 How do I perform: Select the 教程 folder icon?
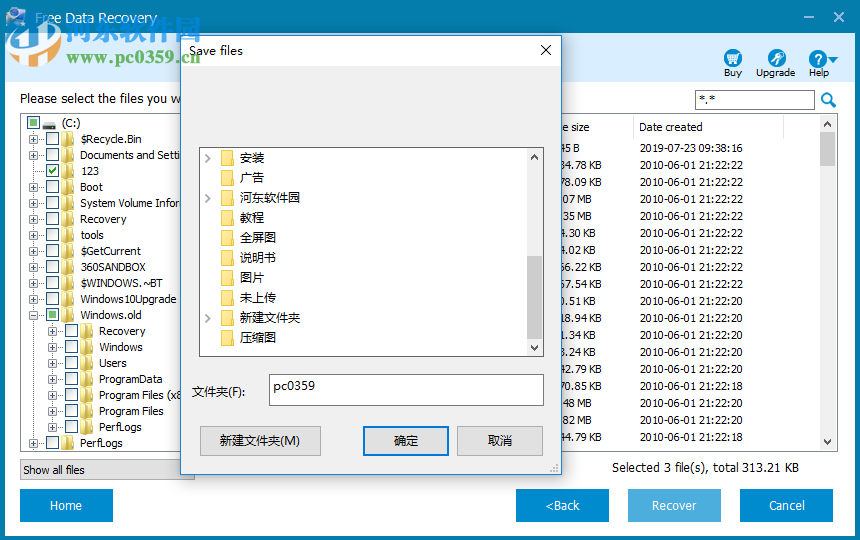coord(228,218)
